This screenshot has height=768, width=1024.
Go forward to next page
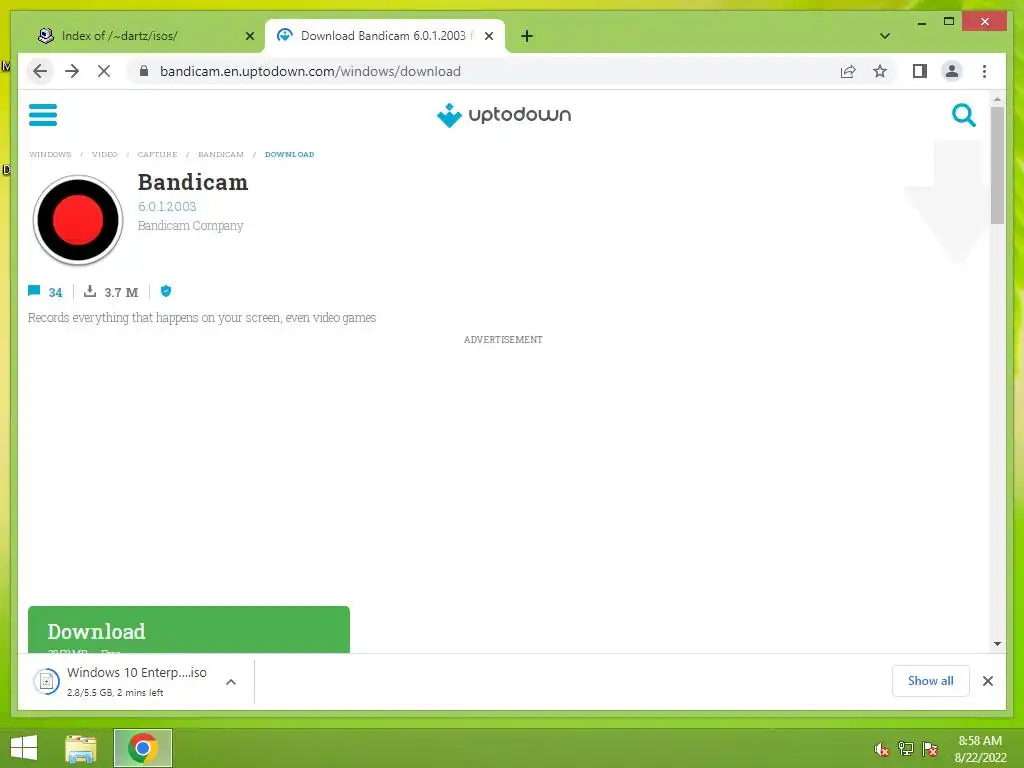point(72,71)
